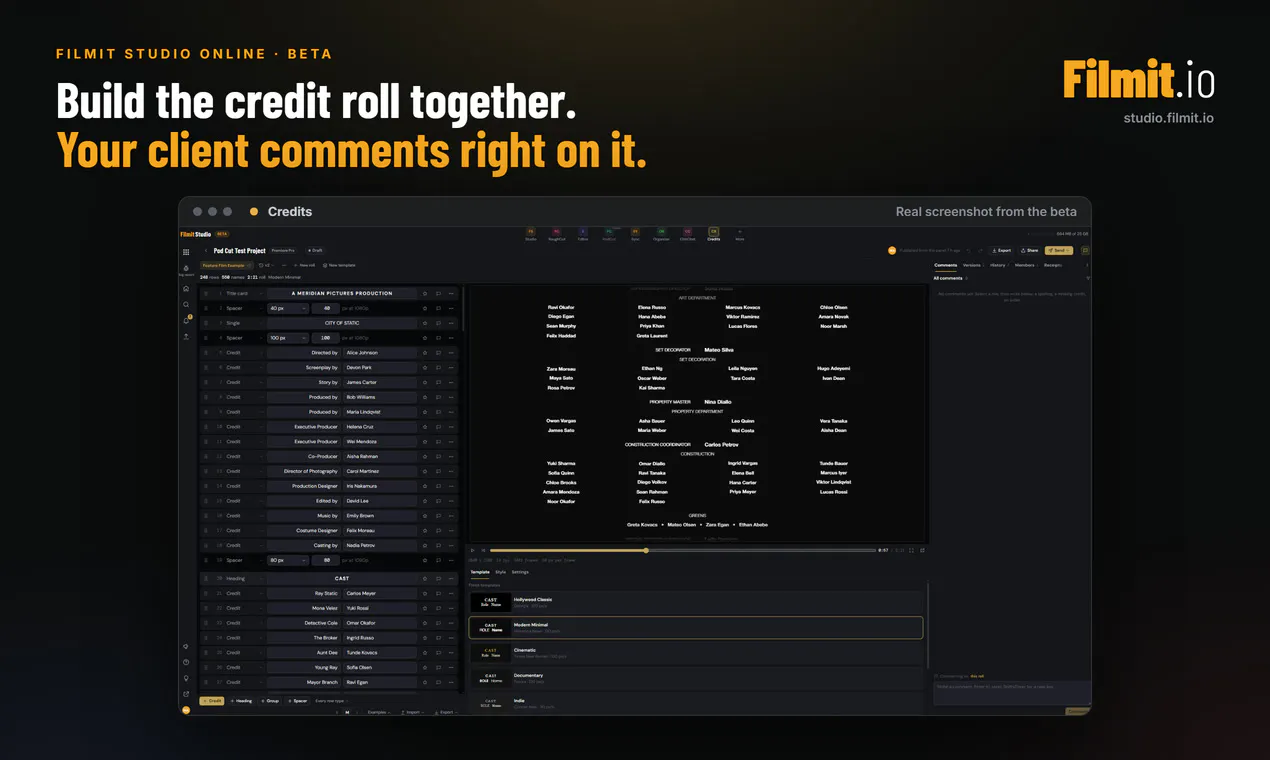Open the bottom Export dropdown
1270x760 pixels.
(x=446, y=712)
